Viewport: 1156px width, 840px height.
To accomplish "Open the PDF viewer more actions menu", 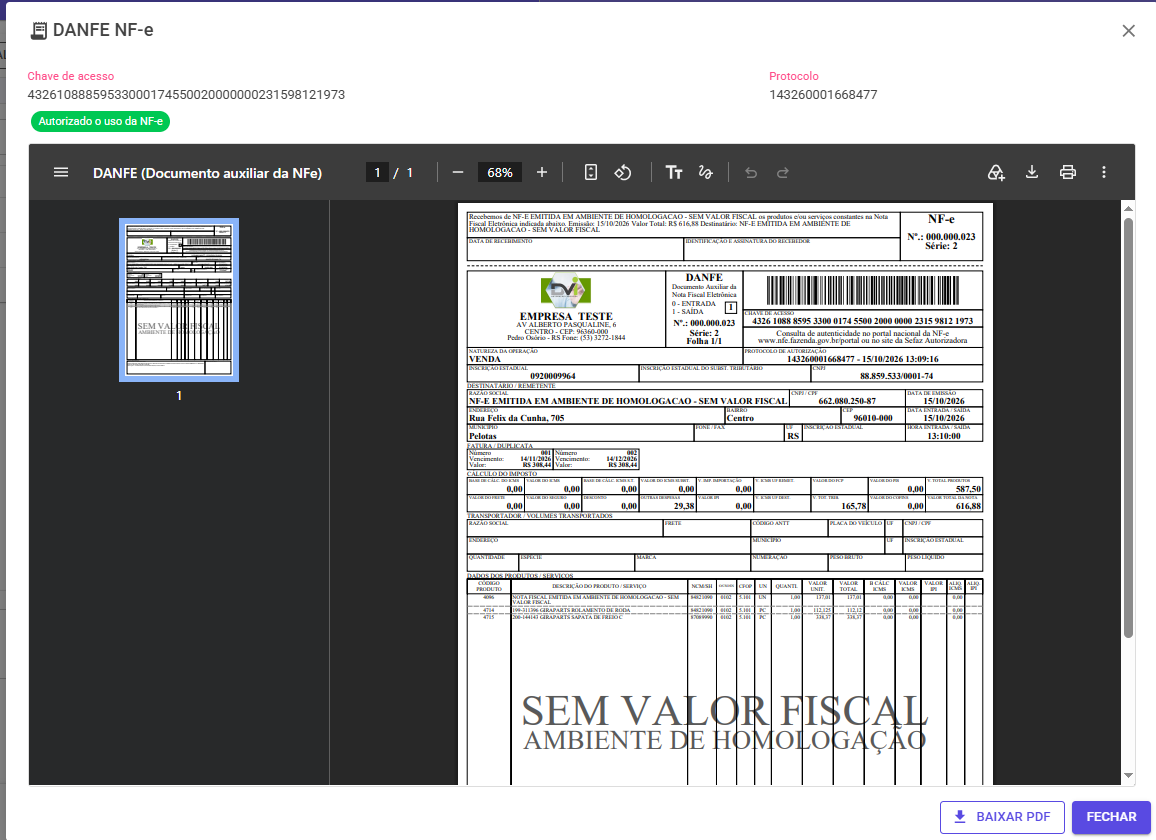I will coord(1104,173).
